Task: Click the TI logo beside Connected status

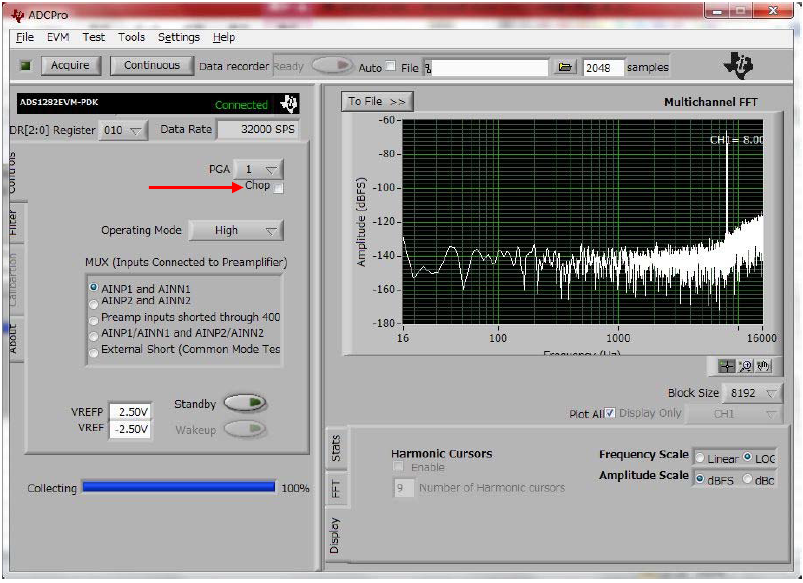Action: pos(289,104)
